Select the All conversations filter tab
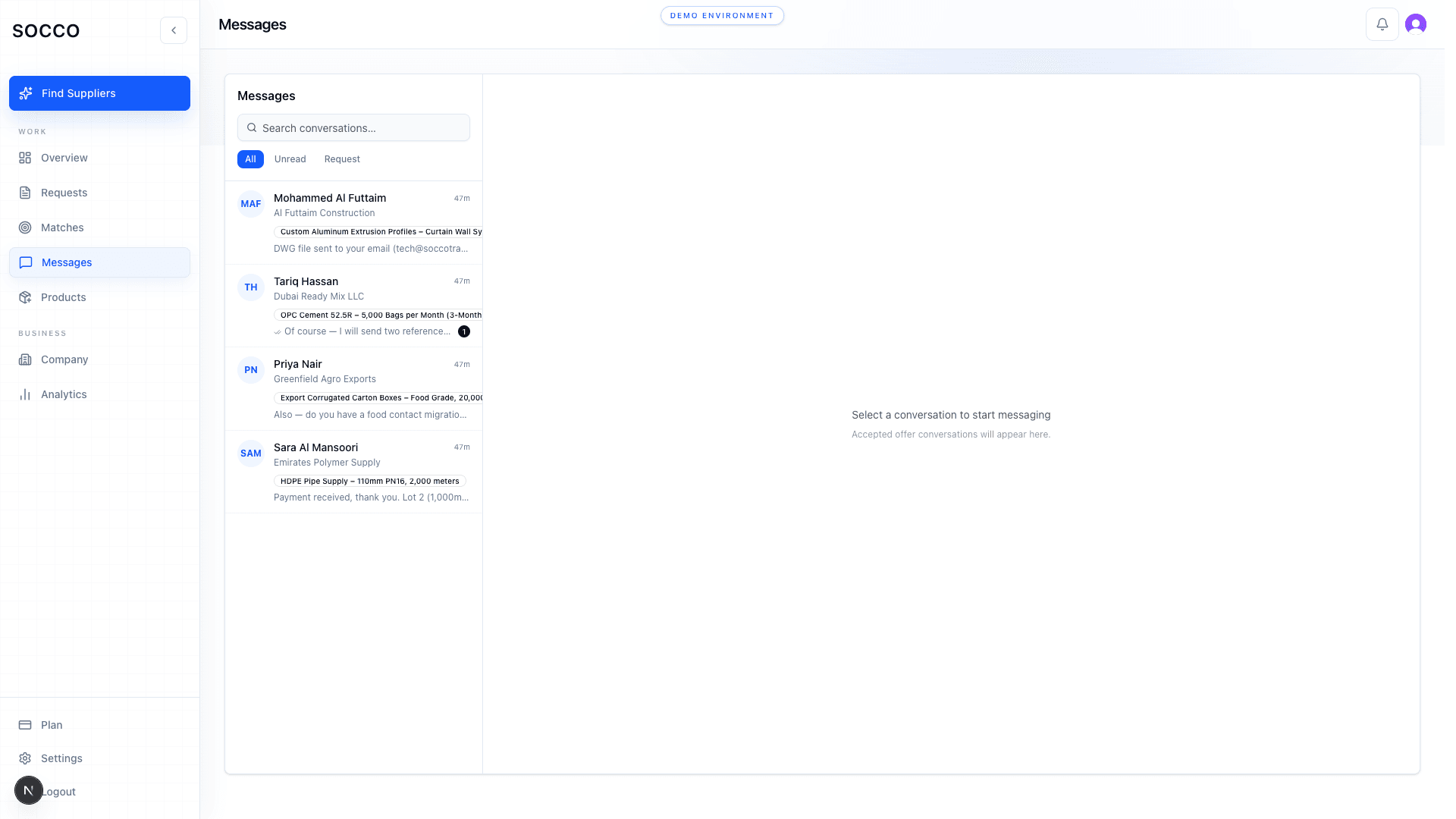The height and width of the screenshot is (819, 1456). 250,159
